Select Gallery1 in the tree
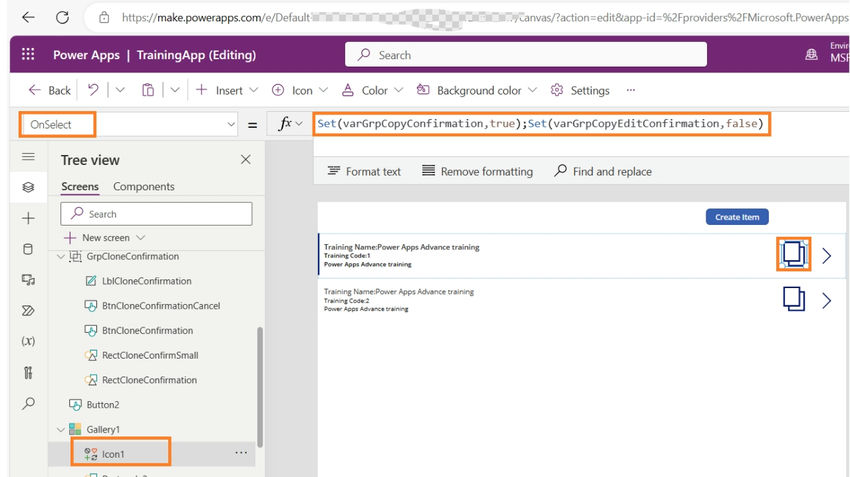 [x=103, y=429]
